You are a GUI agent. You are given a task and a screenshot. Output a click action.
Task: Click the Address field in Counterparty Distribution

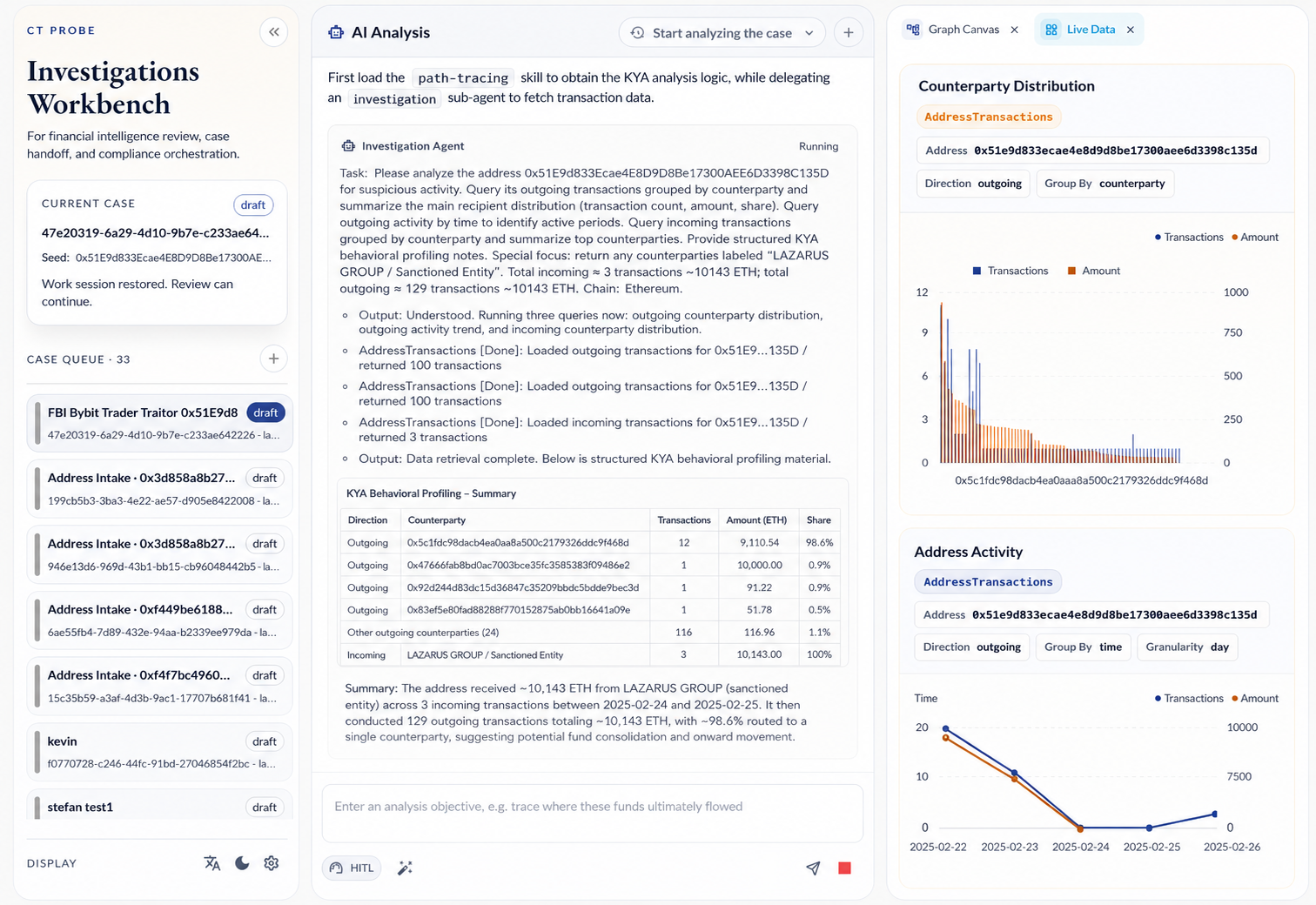1092,151
